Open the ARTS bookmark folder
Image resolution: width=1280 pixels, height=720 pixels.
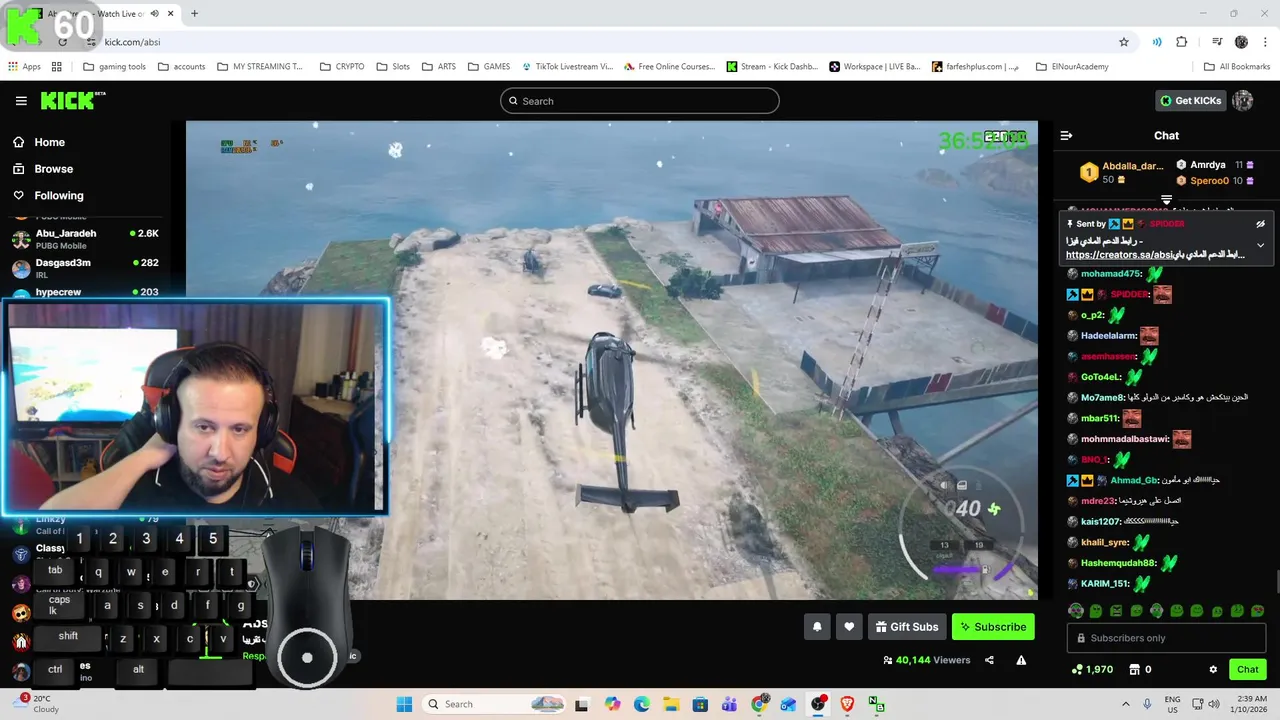click(x=438, y=67)
